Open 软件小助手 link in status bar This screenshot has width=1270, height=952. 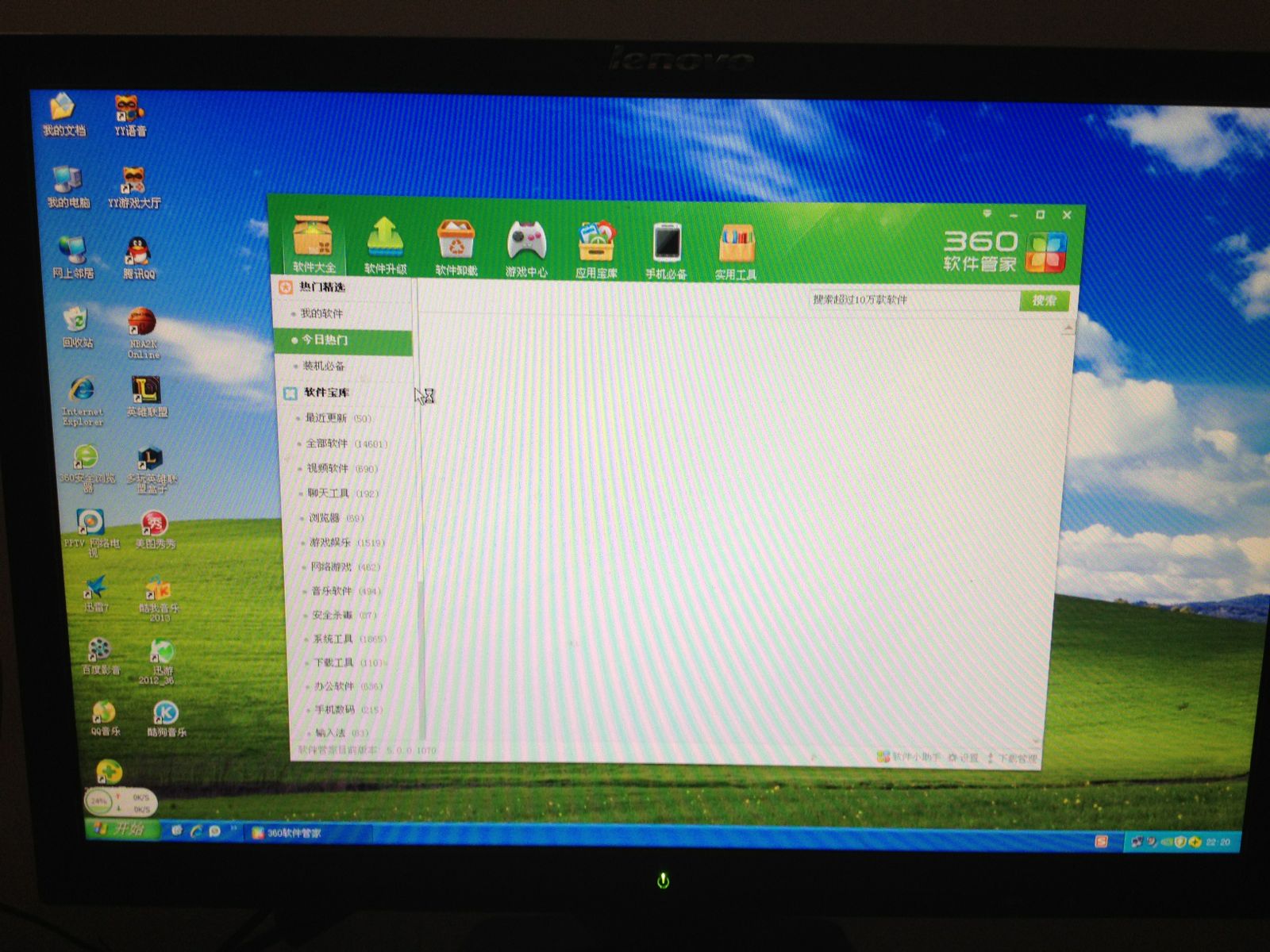pyautogui.click(x=908, y=757)
